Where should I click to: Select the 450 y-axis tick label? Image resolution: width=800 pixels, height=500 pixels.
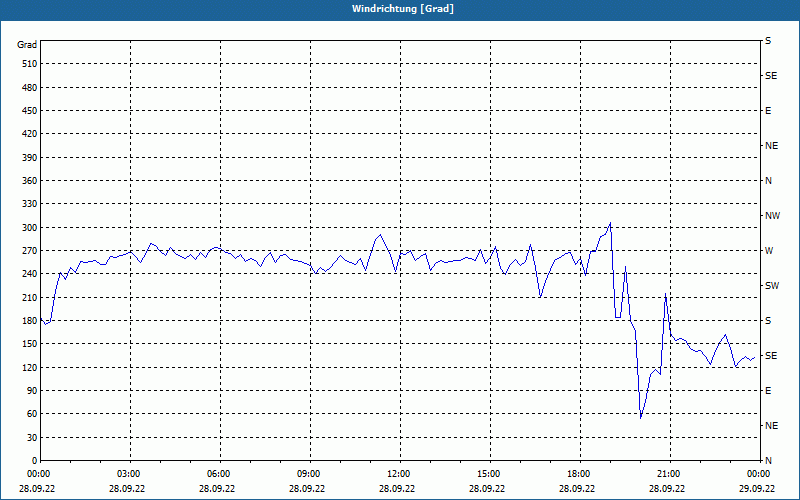(x=29, y=111)
